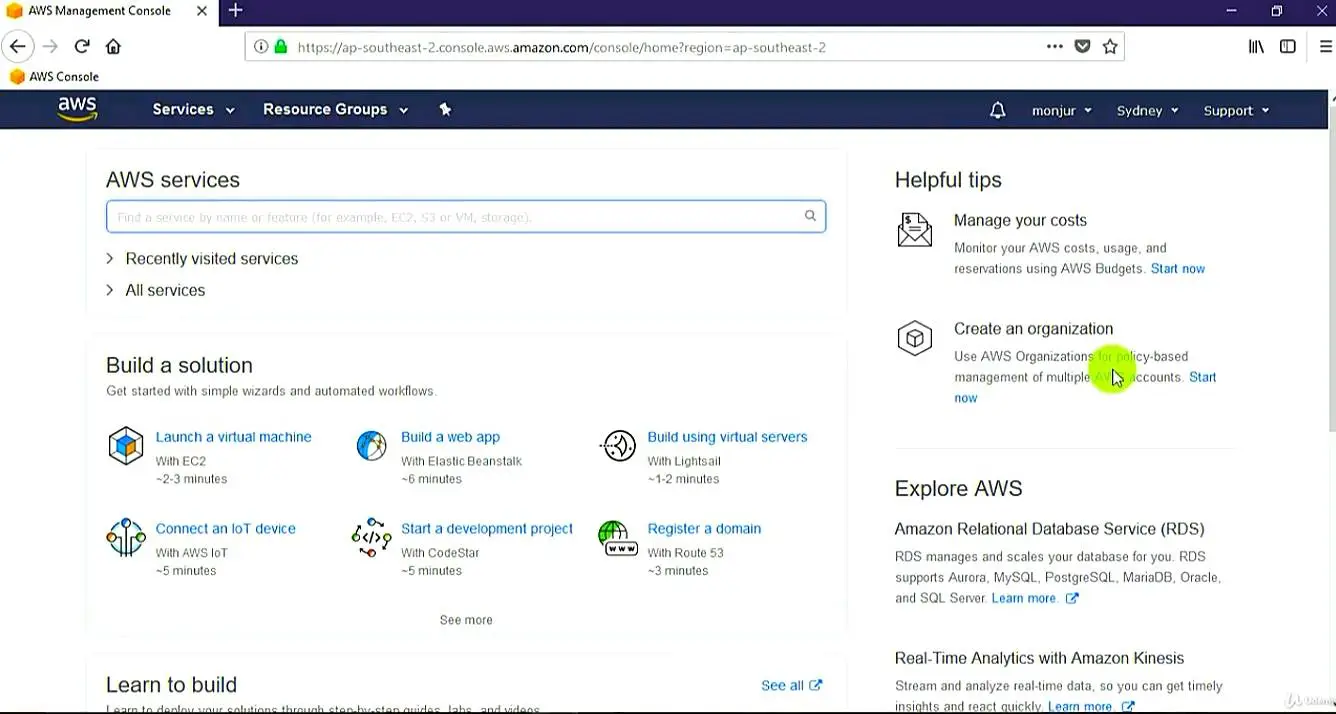
Task: Click See more under Build a solution
Action: pos(466,620)
